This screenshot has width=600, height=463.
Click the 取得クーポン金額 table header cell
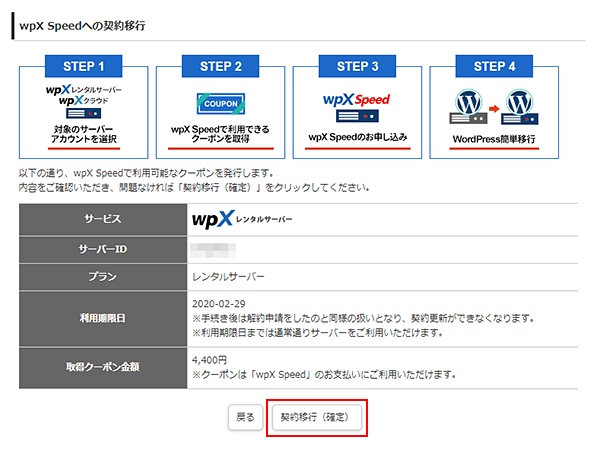coord(103,367)
